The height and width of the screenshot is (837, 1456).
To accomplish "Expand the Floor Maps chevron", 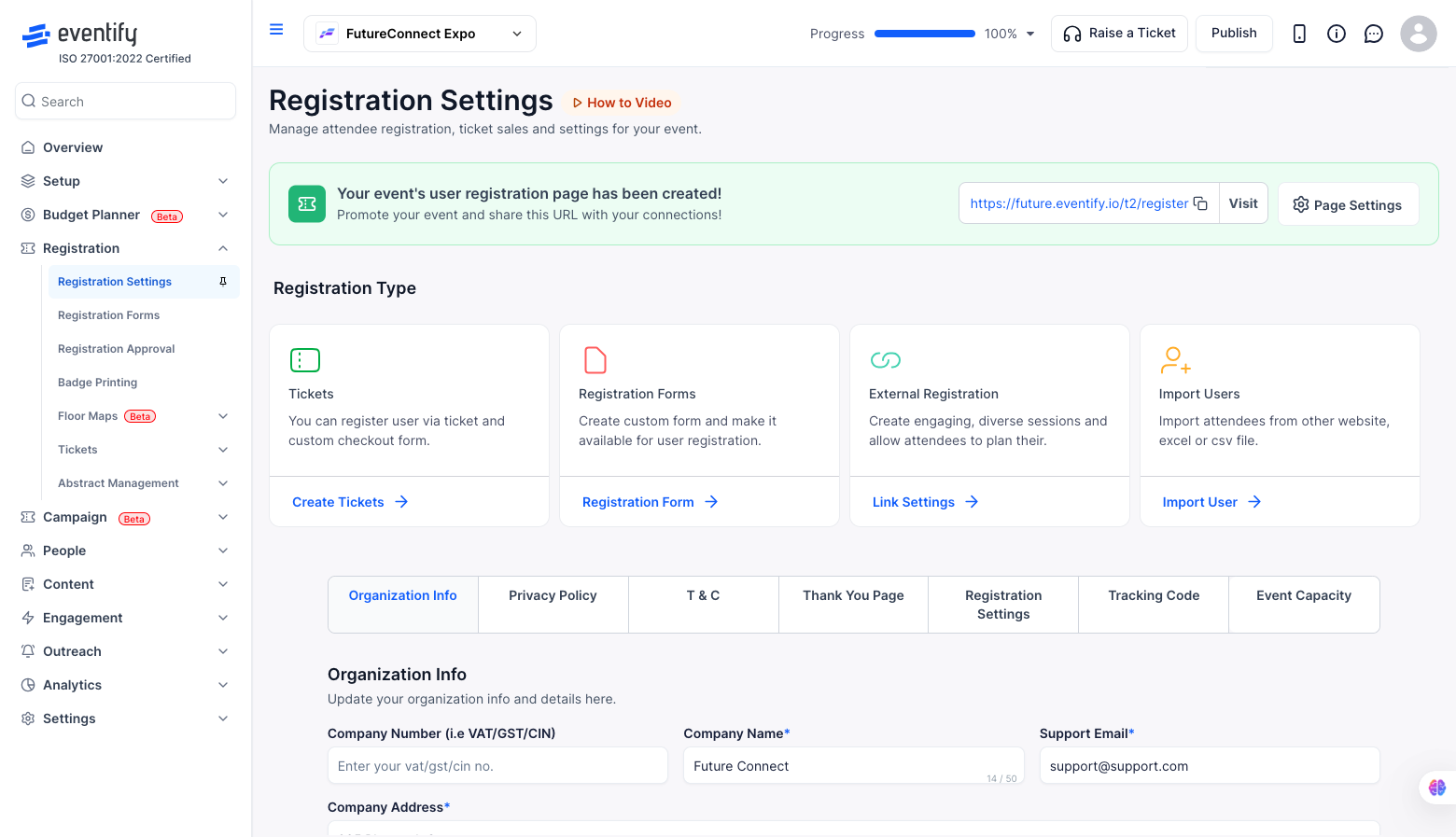I will point(223,416).
